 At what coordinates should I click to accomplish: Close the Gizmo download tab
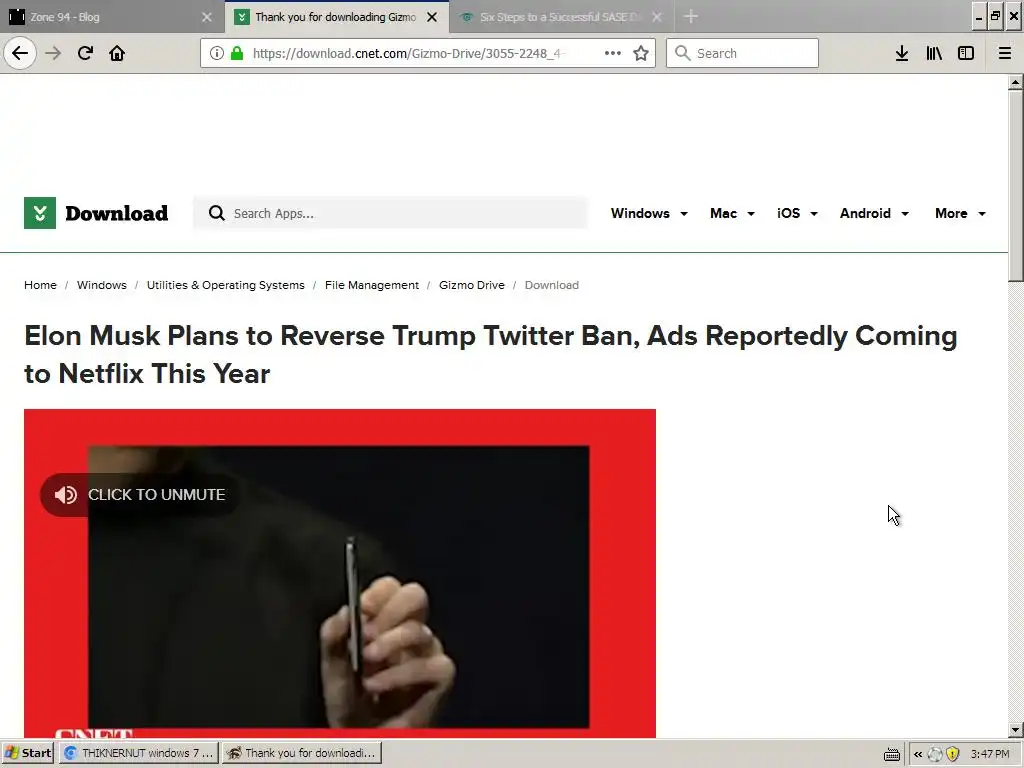pos(432,17)
